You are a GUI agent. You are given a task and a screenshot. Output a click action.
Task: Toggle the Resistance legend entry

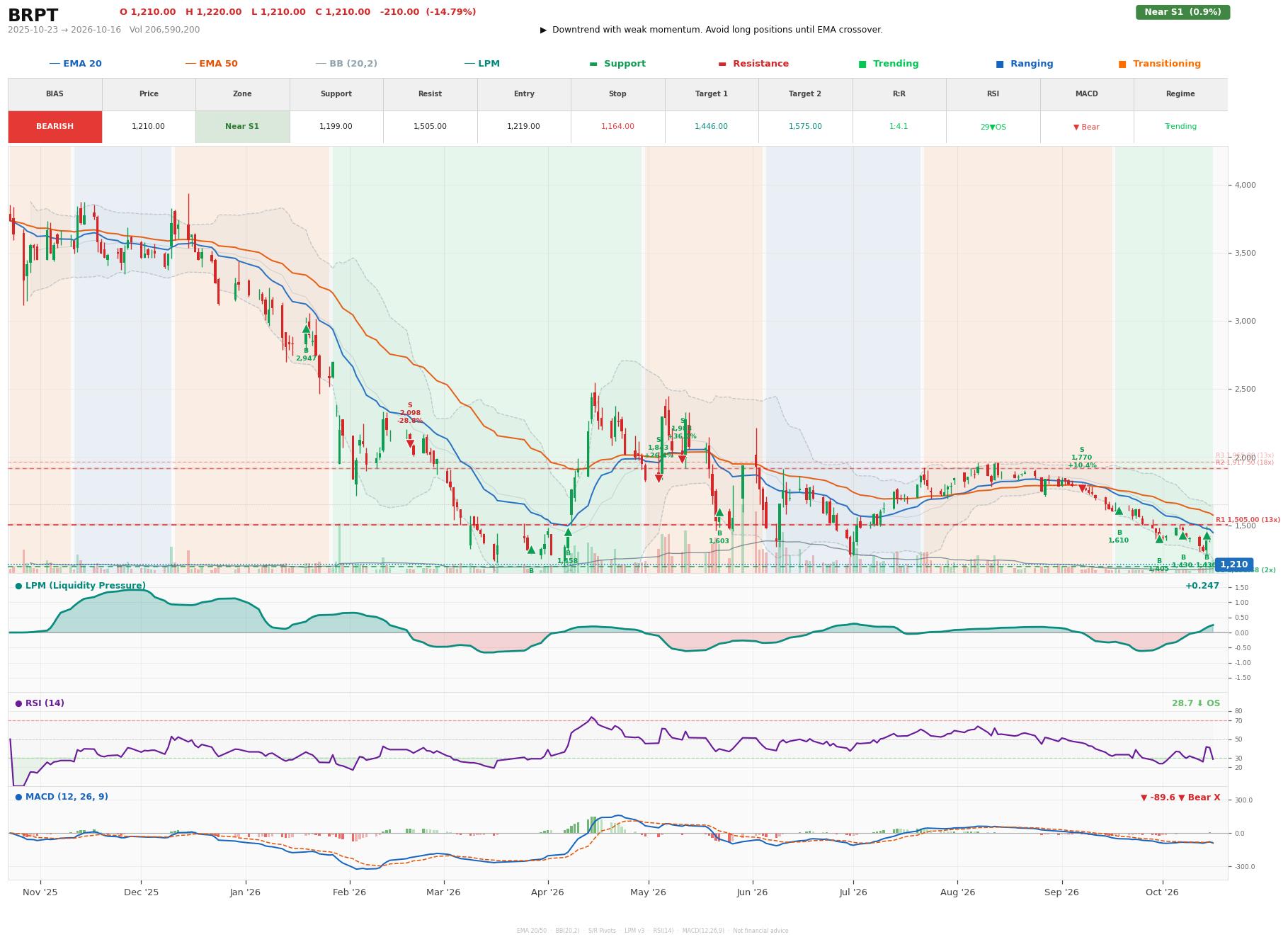pos(753,64)
